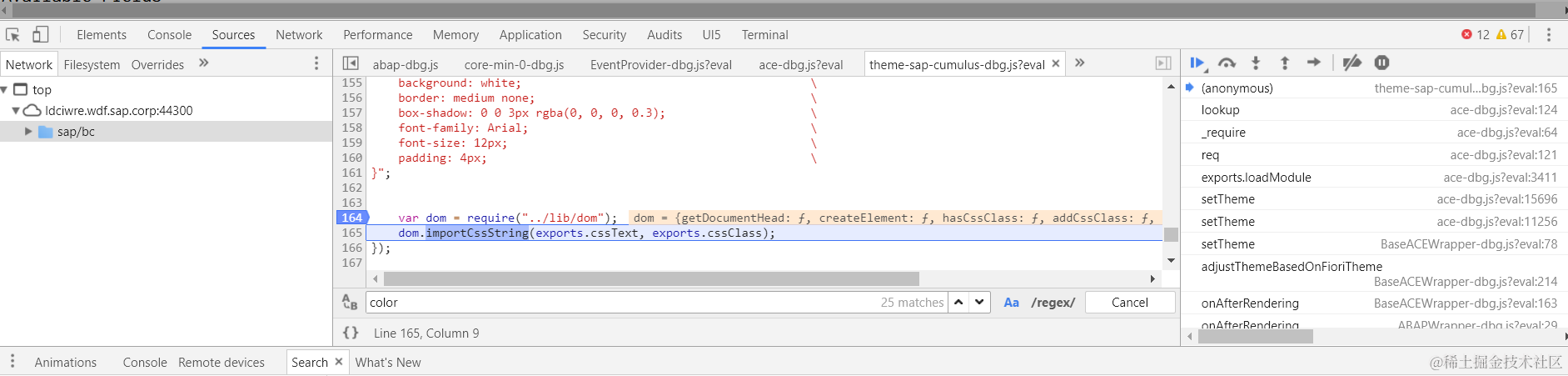
Task: Select the _require call stack frame
Action: coord(1374,133)
